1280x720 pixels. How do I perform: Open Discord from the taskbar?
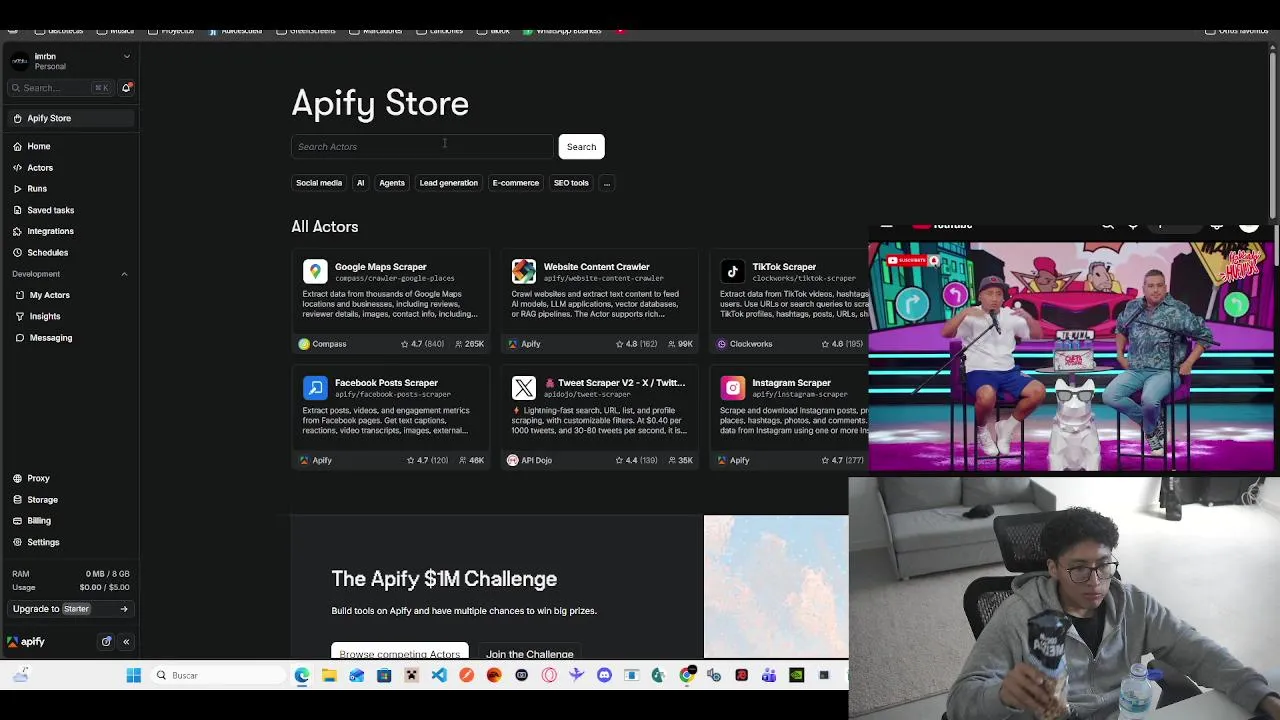(x=604, y=676)
